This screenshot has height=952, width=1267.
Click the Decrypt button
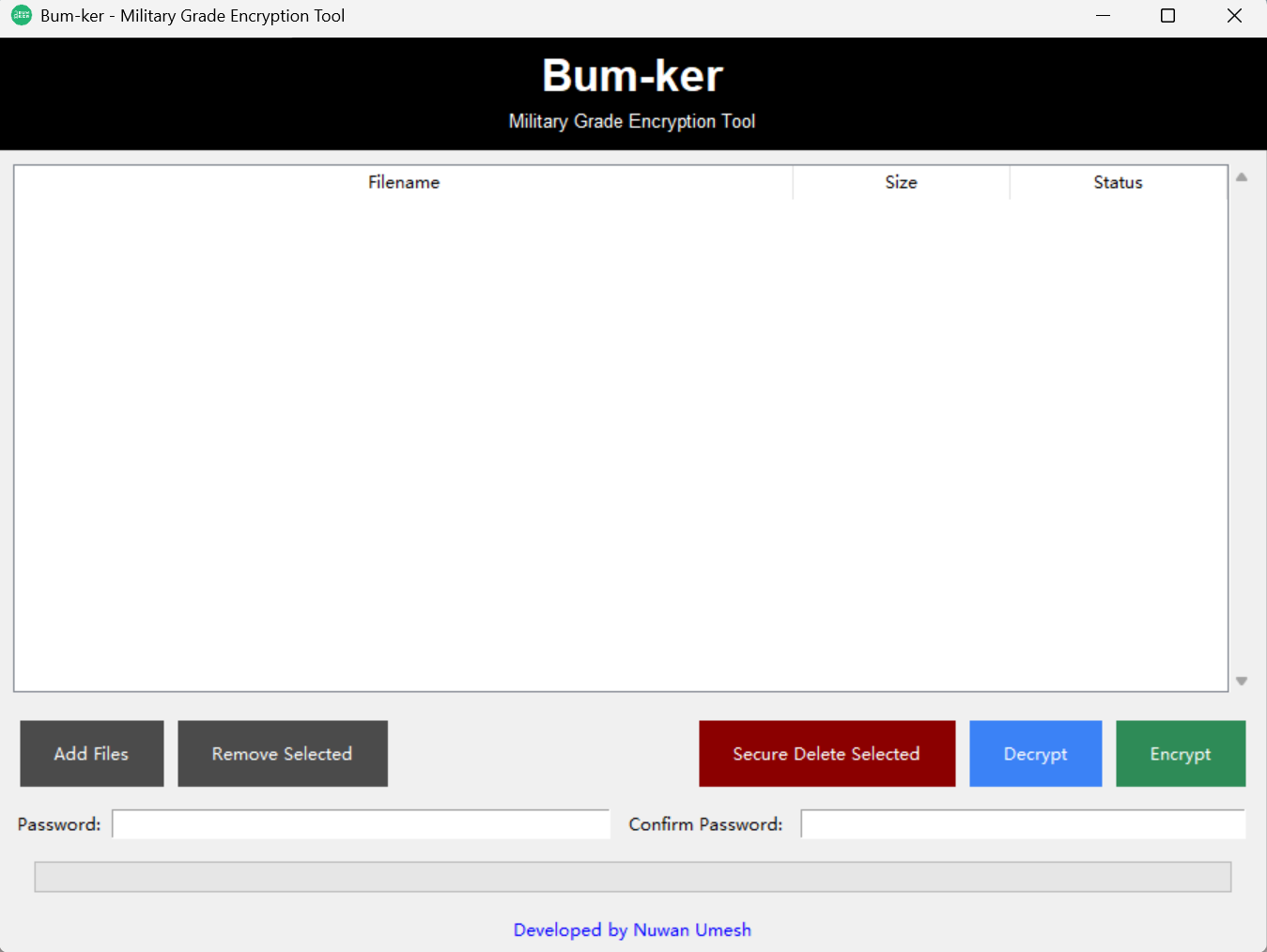click(1035, 753)
